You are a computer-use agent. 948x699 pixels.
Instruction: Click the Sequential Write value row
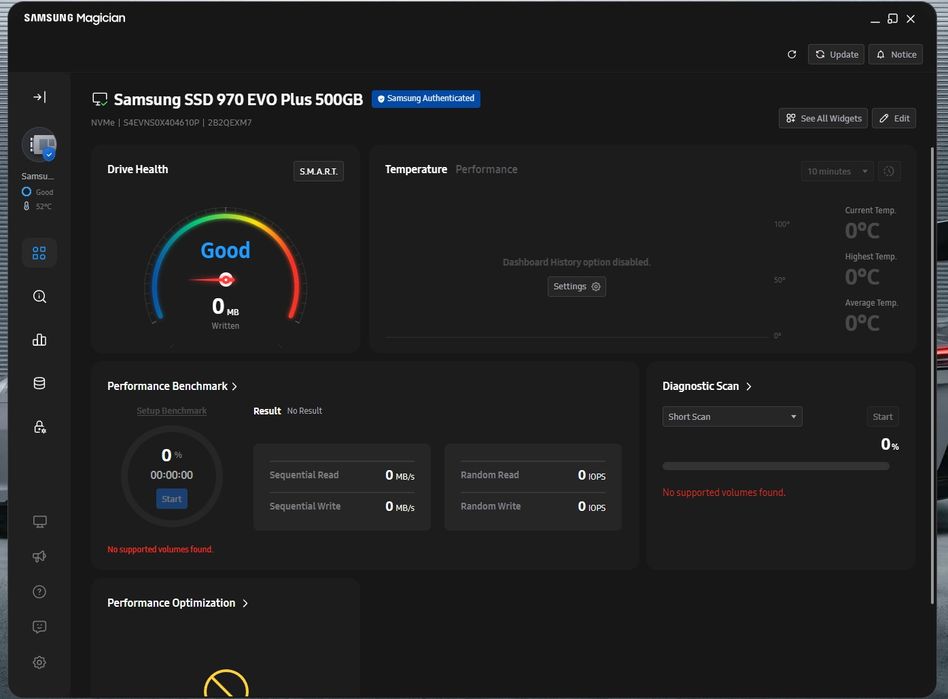(x=342, y=507)
